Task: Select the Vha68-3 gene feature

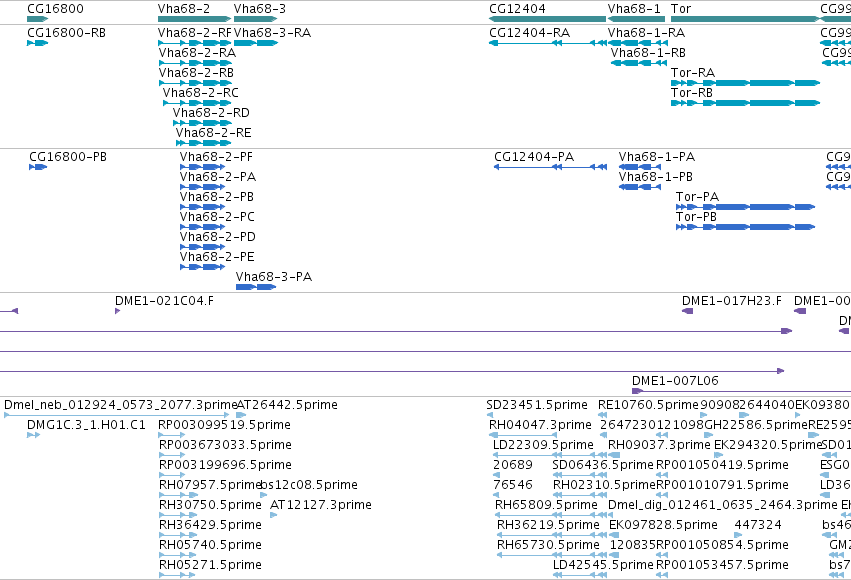Action: click(256, 19)
